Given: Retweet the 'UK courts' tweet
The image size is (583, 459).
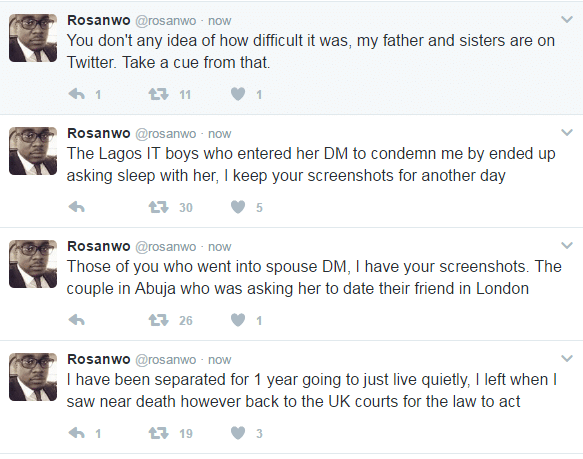Looking at the screenshot, I should point(159,433).
